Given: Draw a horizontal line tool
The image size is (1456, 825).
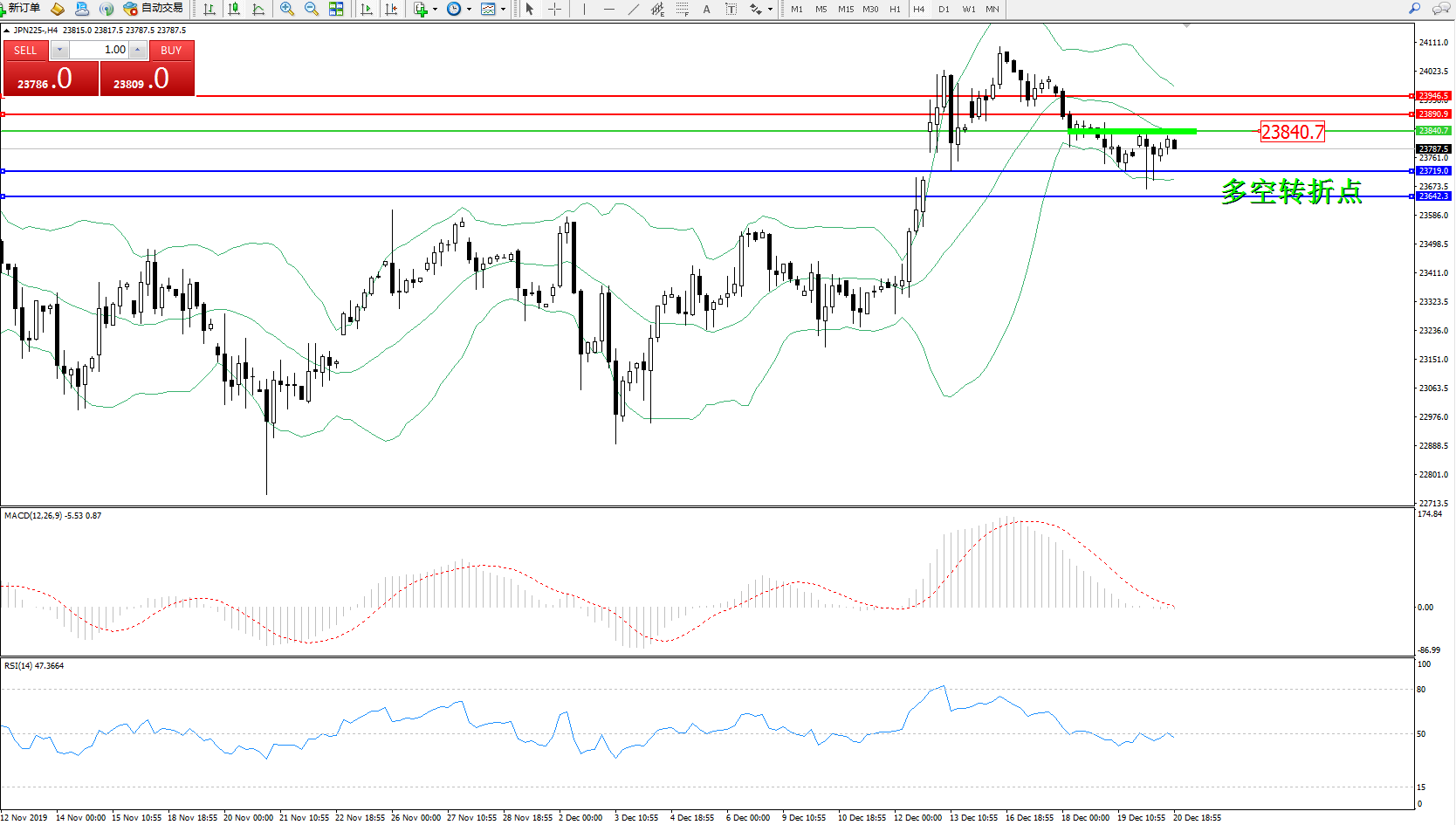Looking at the screenshot, I should pos(608,9).
